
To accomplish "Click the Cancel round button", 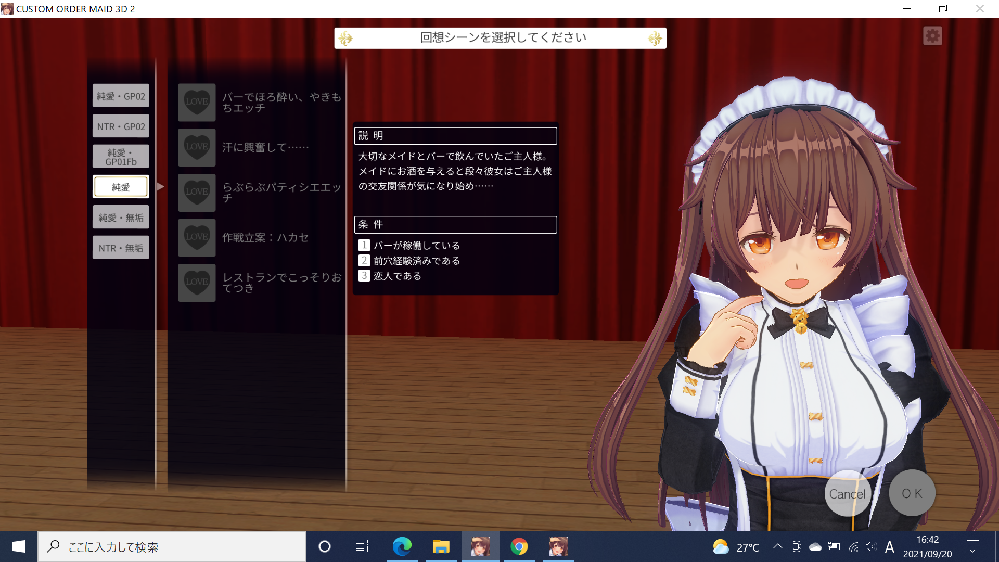I will click(847, 493).
